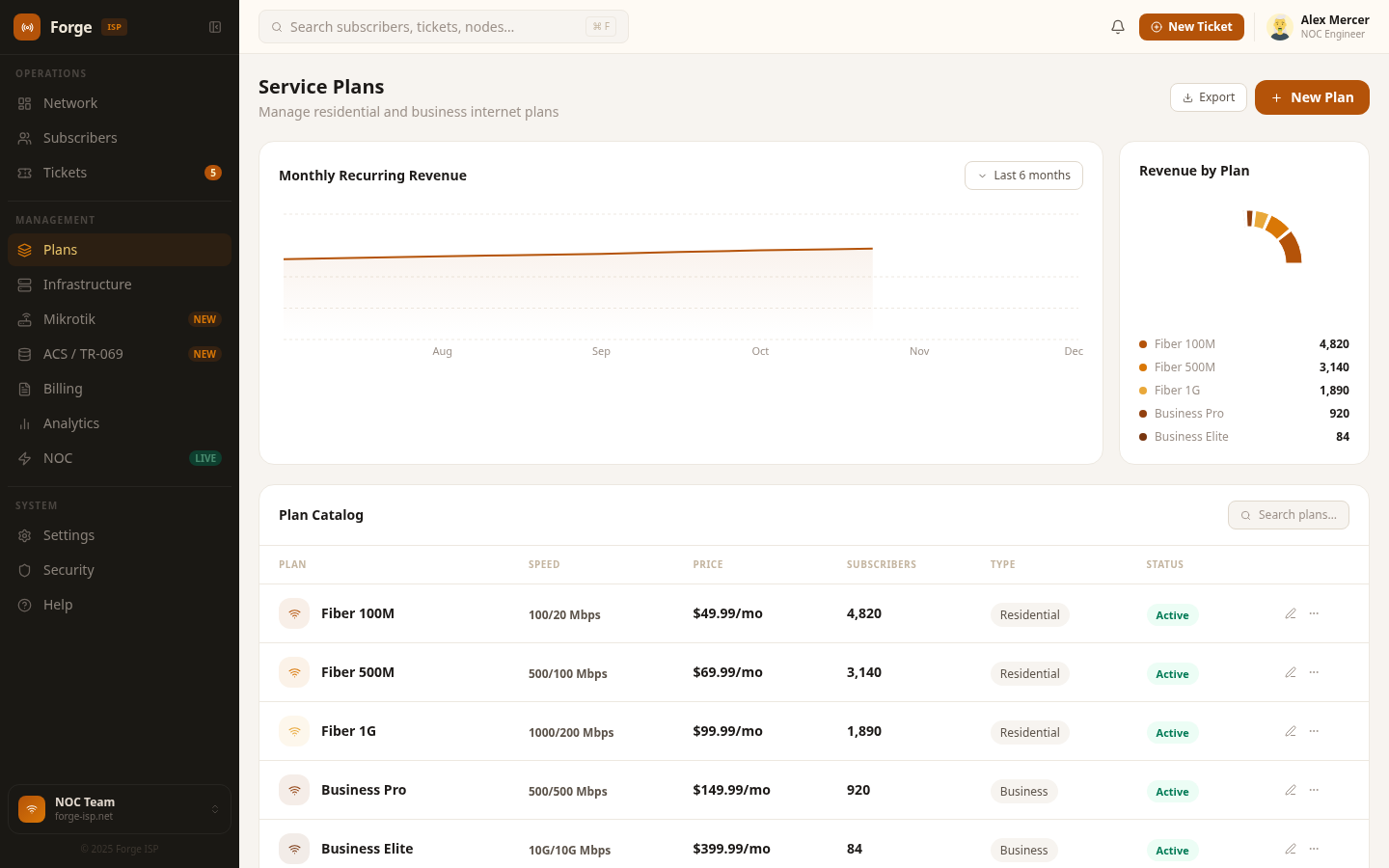The height and width of the screenshot is (868, 1389).
Task: Click the Active status of Fiber 500M
Action: click(x=1172, y=674)
